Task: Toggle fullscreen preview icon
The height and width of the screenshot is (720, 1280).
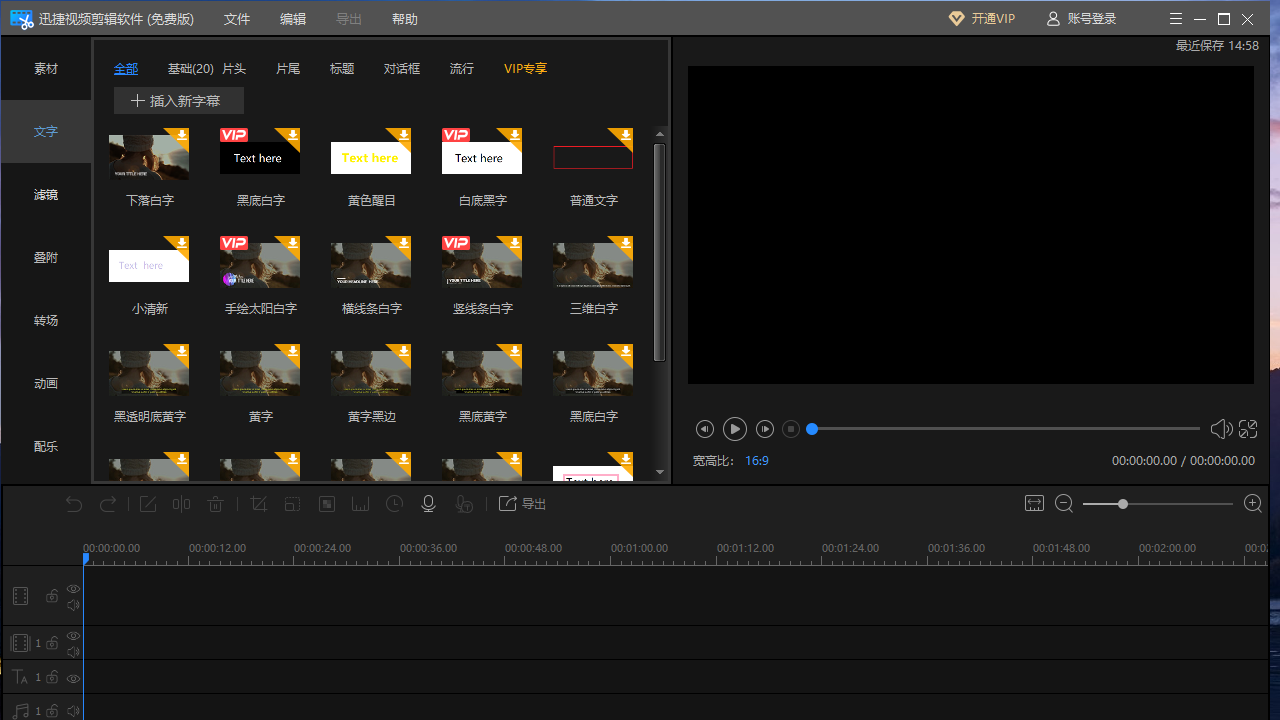Action: [x=1248, y=429]
